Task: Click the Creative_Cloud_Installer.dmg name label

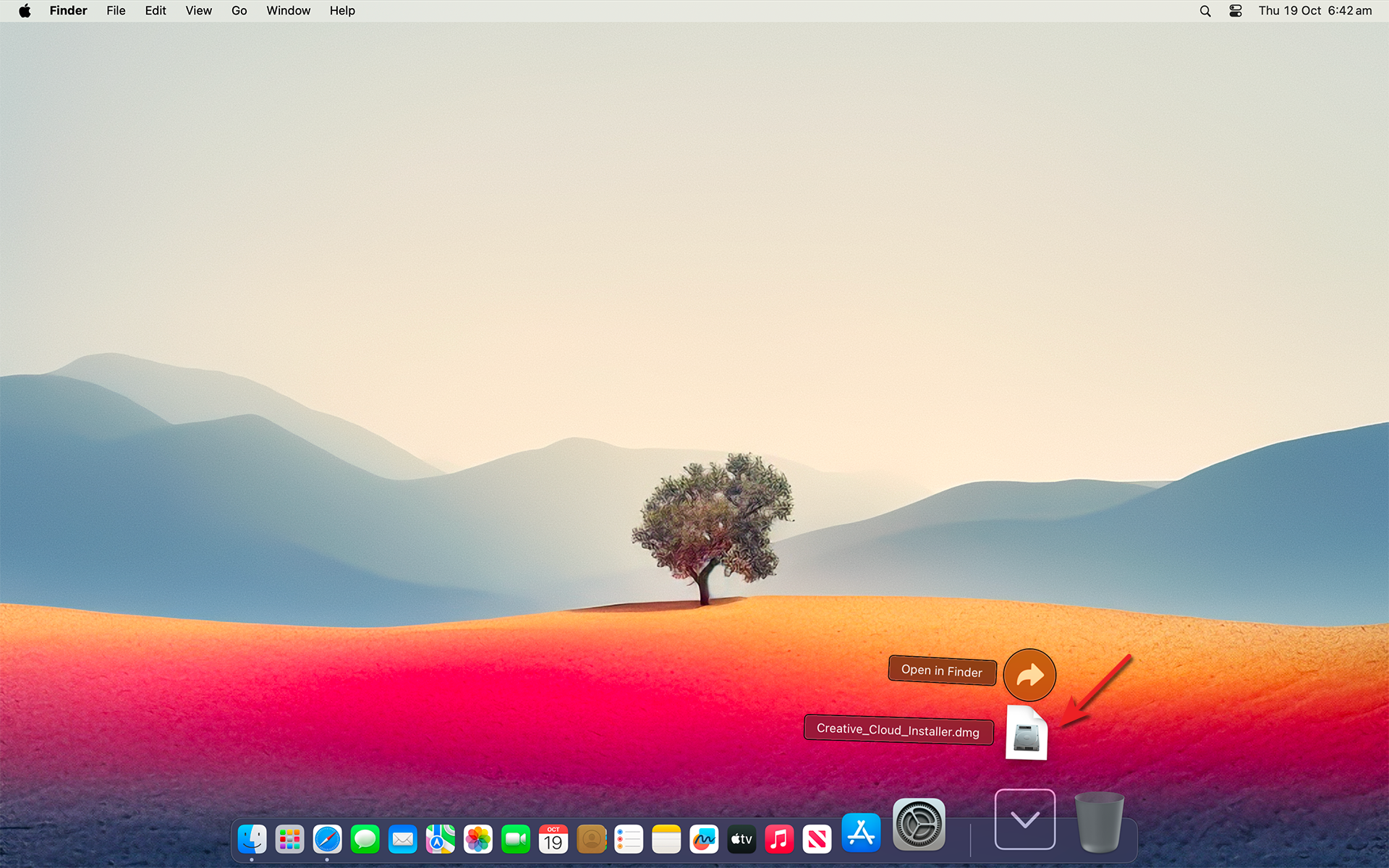Action: click(x=898, y=730)
